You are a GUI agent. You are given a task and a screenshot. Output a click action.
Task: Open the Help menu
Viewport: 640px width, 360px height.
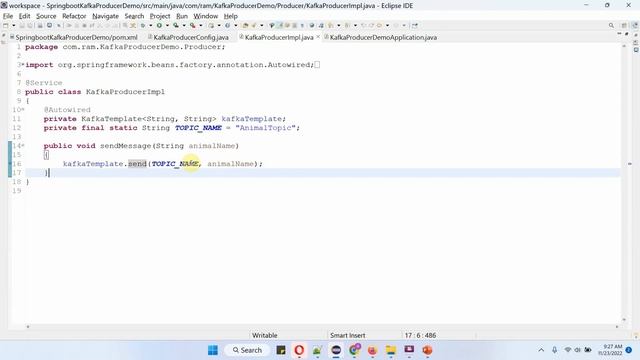231,16
